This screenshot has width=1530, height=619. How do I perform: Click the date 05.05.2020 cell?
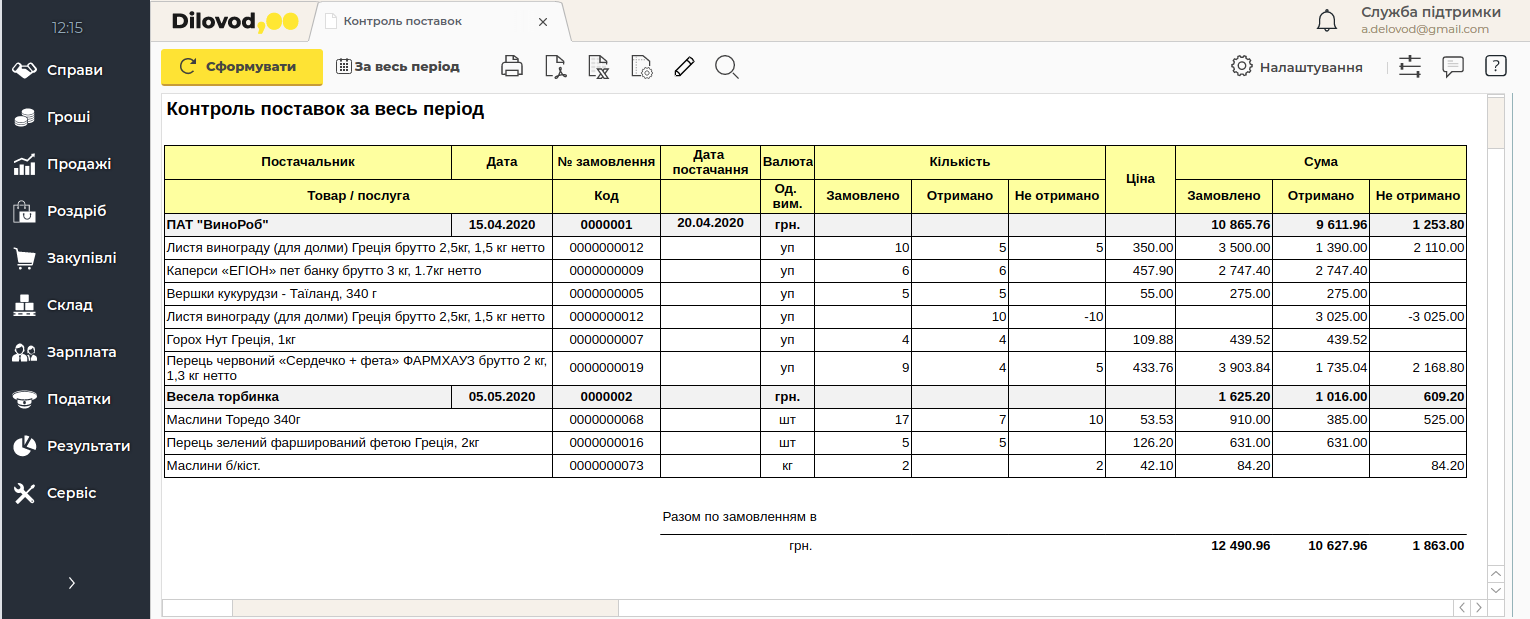502,397
